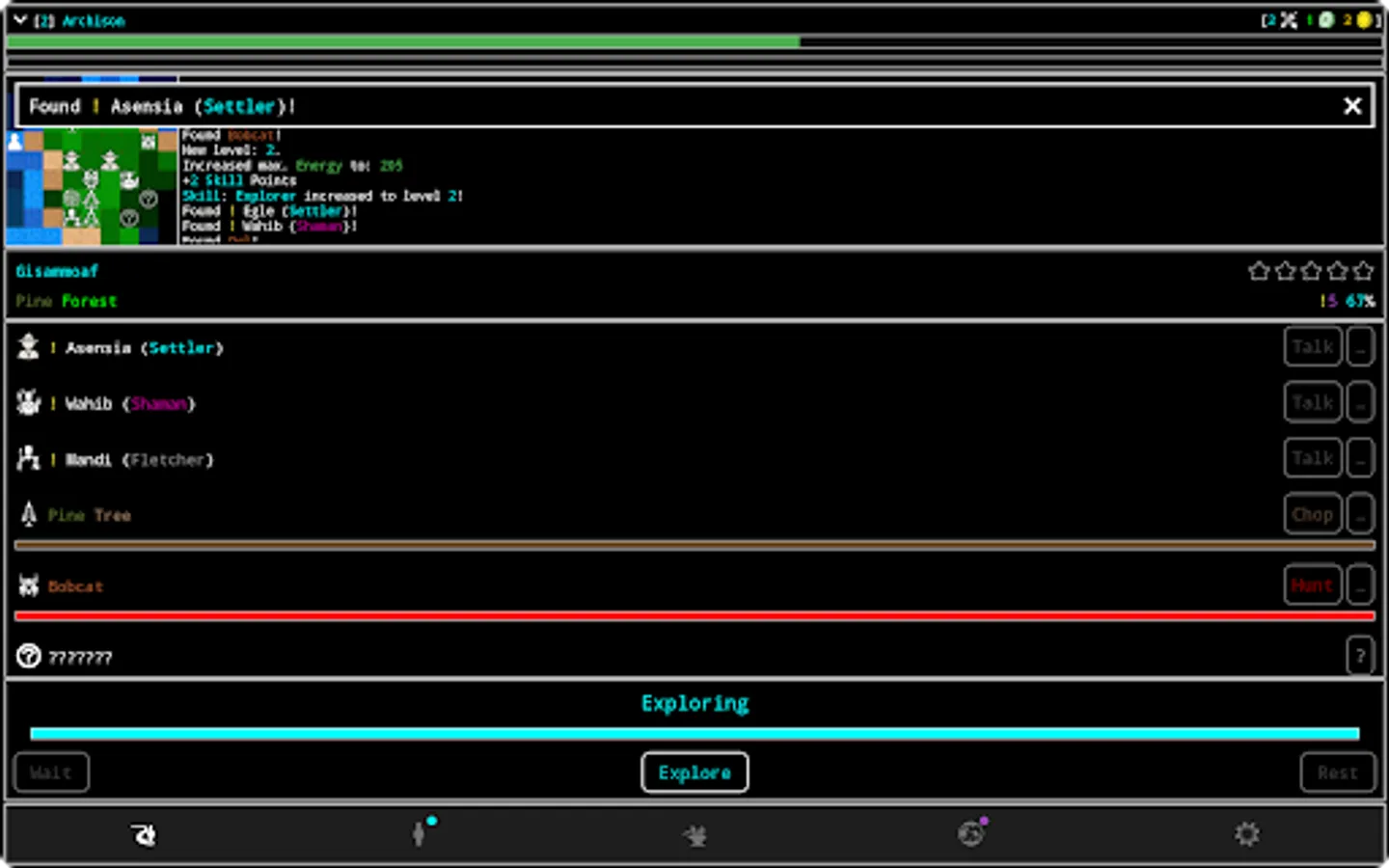Image resolution: width=1389 pixels, height=868 pixels.
Task: Open more options beside Wahib's Talk button
Action: click(1360, 402)
